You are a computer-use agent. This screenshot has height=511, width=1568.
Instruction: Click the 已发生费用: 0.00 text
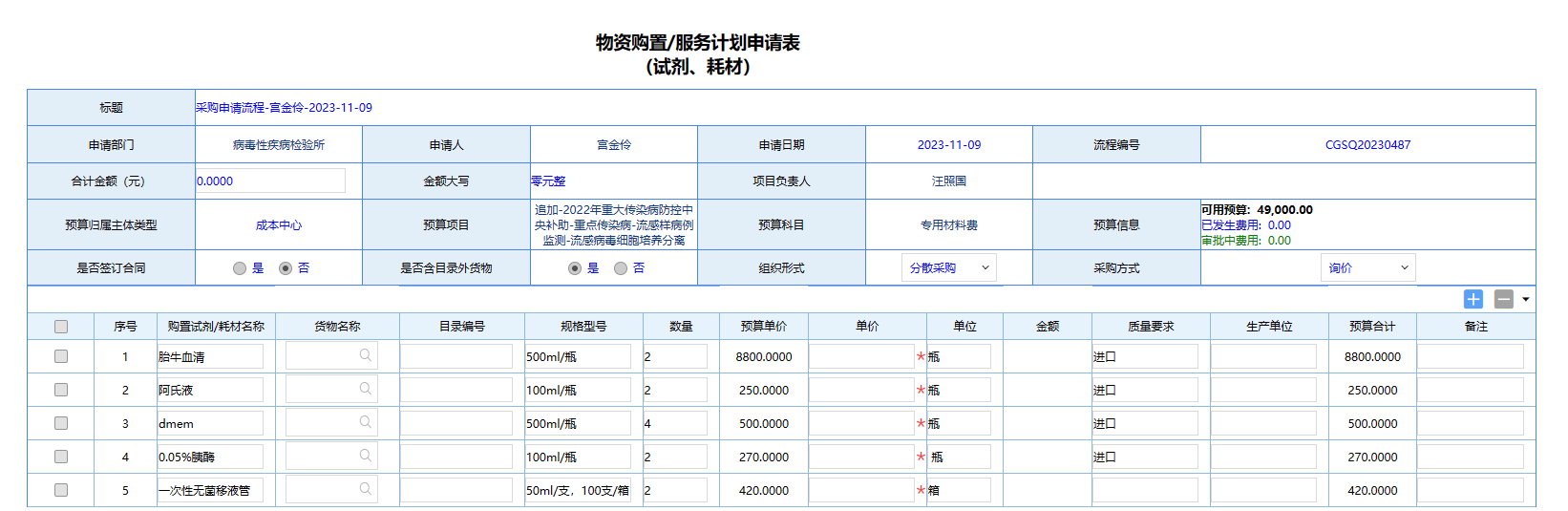click(1246, 225)
